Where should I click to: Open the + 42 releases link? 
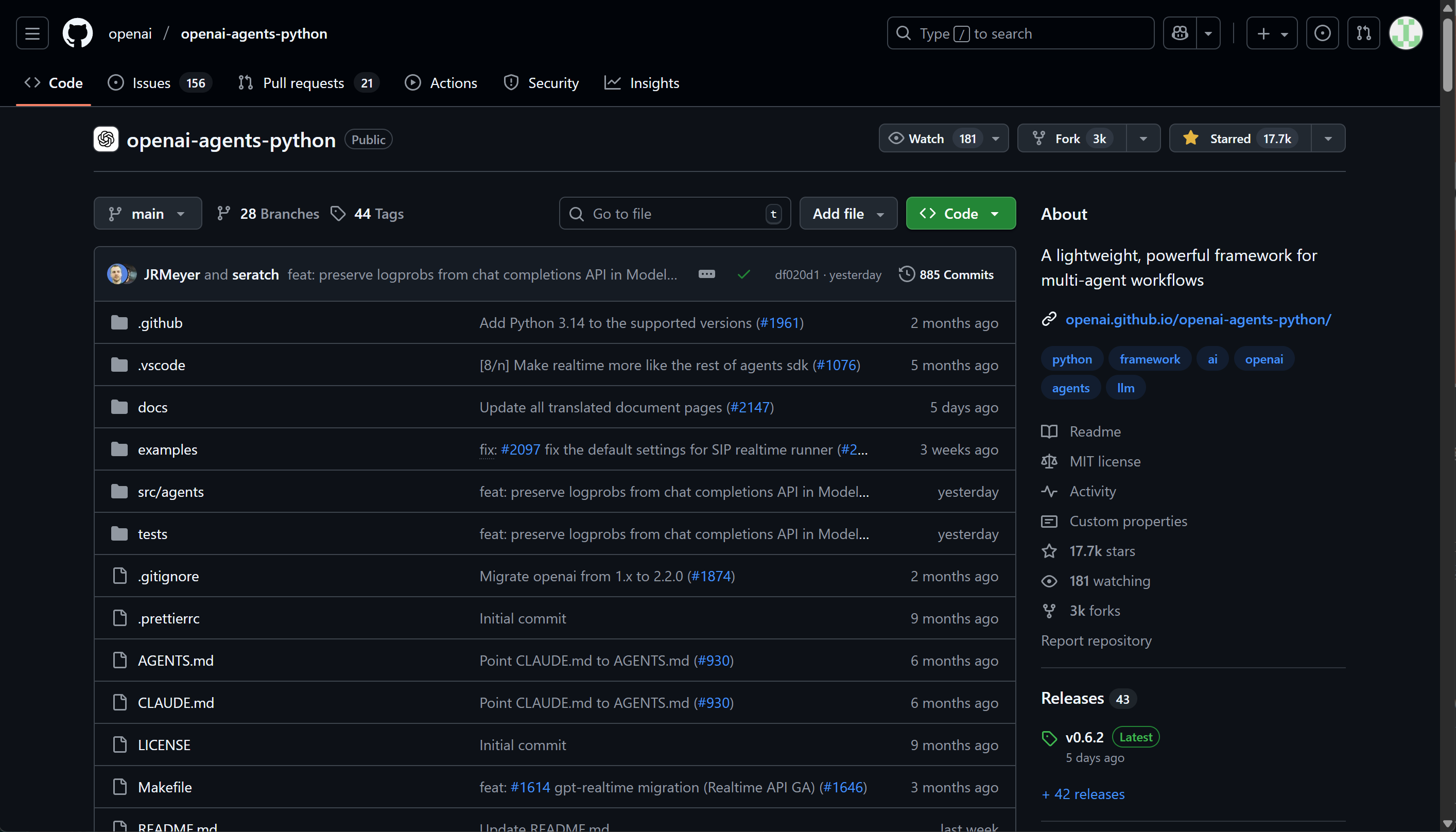pyautogui.click(x=1083, y=794)
